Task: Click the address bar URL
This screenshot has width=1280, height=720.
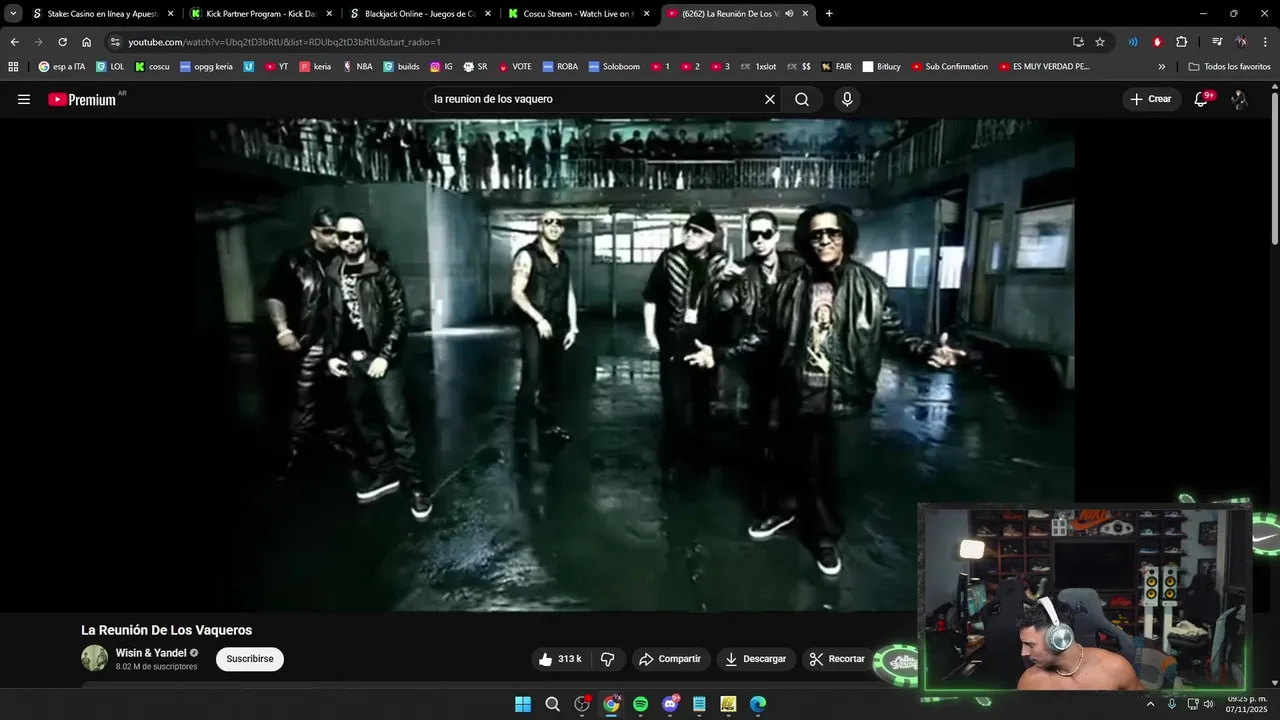Action: (284, 42)
